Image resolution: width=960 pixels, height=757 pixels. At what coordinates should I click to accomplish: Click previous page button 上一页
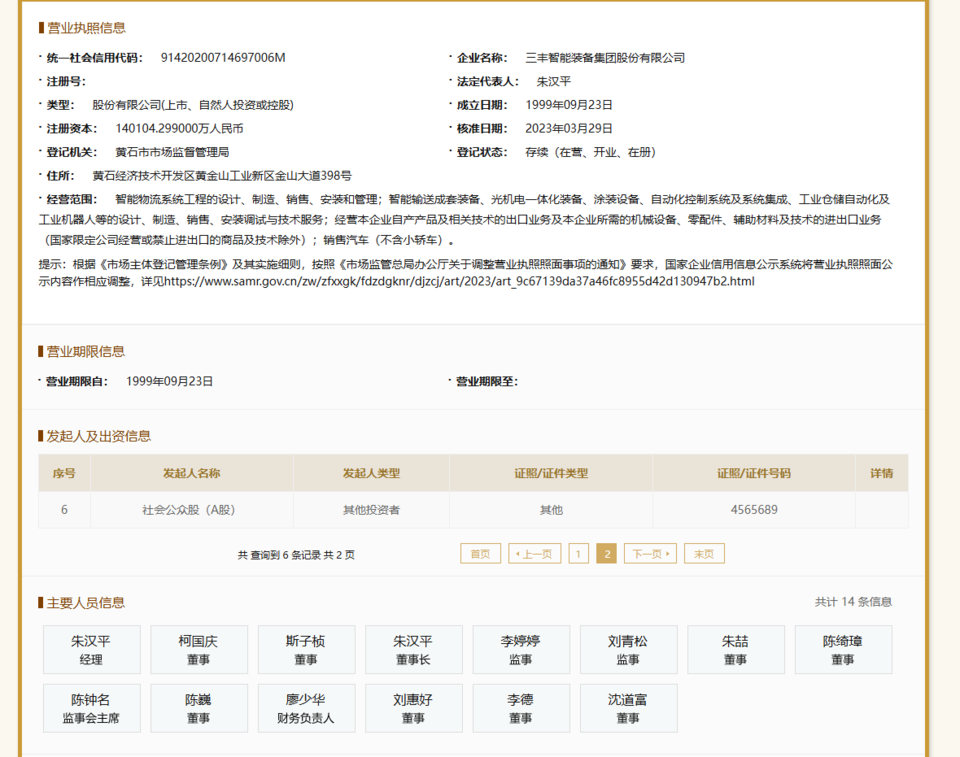[534, 554]
